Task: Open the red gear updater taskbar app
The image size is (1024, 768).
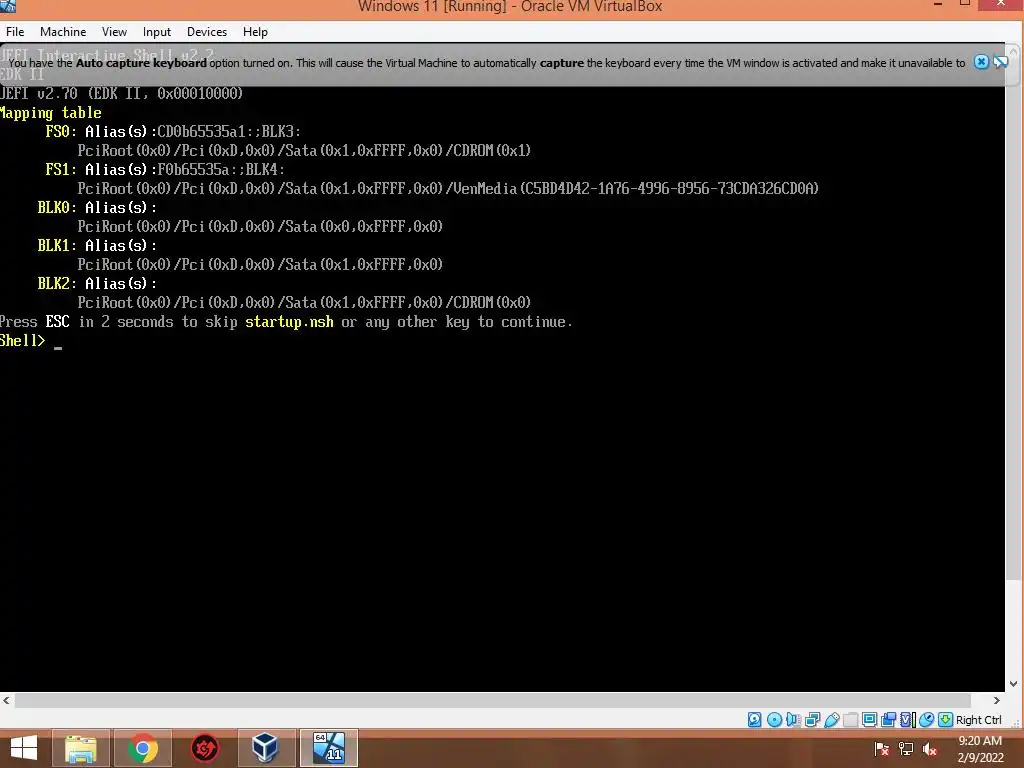Action: pyautogui.click(x=204, y=748)
